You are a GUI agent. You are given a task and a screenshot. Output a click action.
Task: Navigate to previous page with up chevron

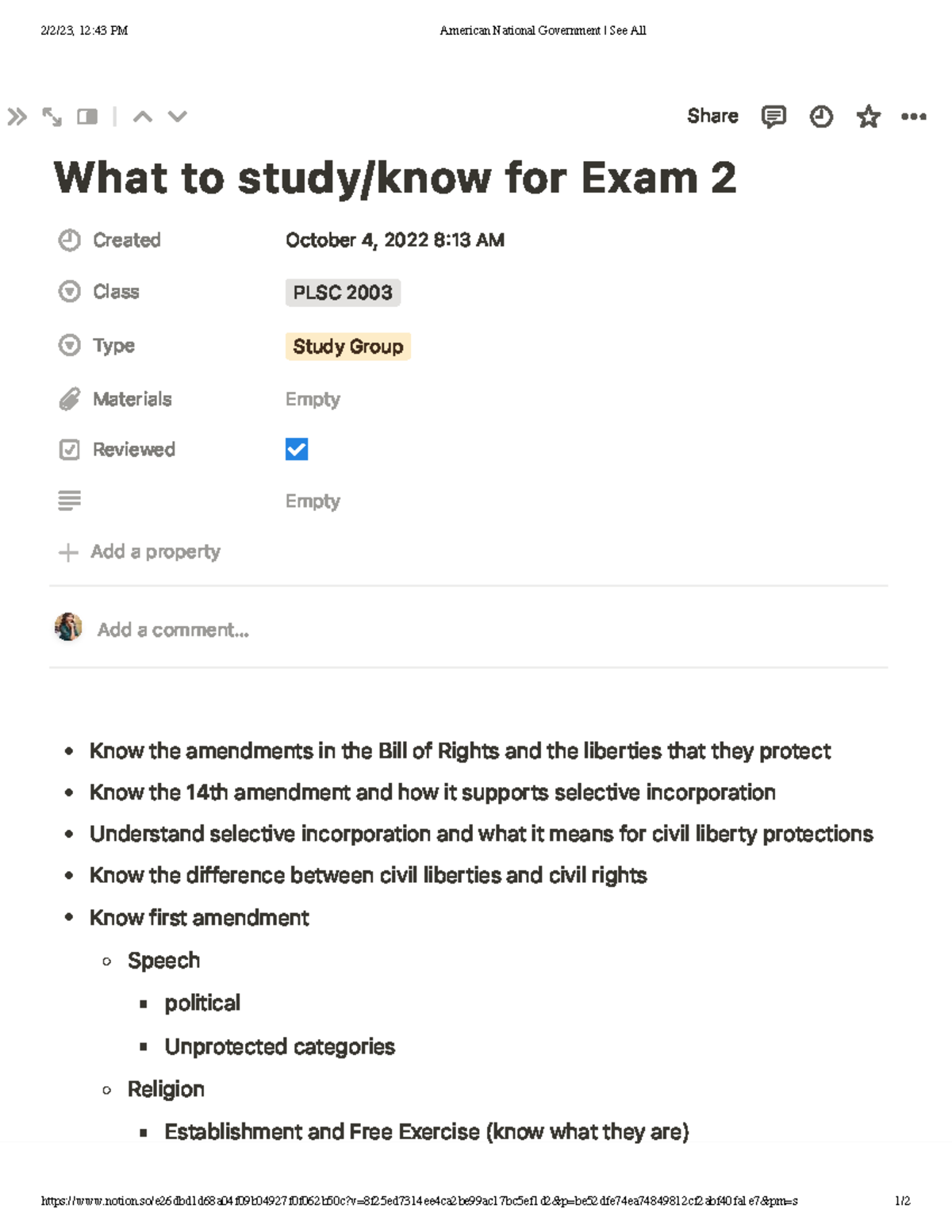click(x=144, y=117)
